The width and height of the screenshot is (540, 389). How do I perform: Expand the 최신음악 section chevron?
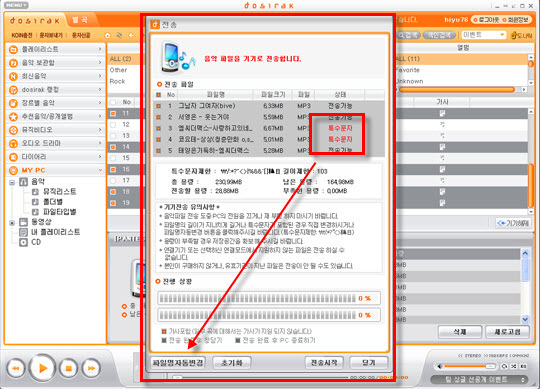click(x=100, y=76)
